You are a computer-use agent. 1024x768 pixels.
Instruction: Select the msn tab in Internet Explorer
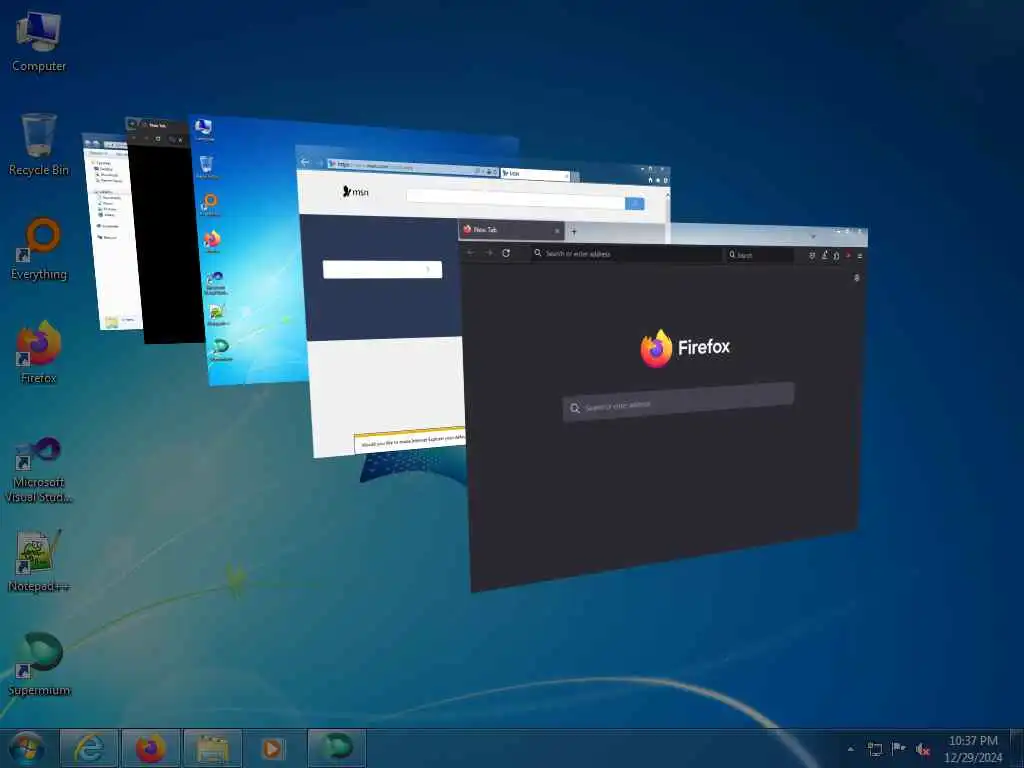(536, 174)
